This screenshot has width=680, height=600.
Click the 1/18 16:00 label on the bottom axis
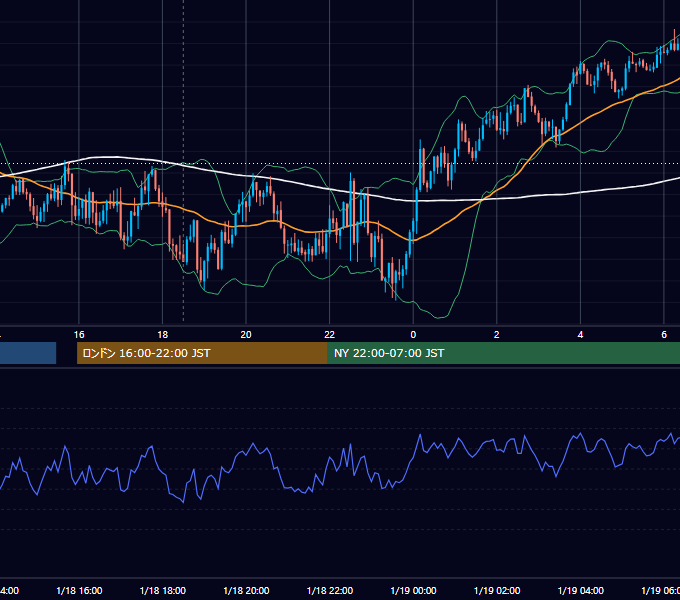pos(79,590)
